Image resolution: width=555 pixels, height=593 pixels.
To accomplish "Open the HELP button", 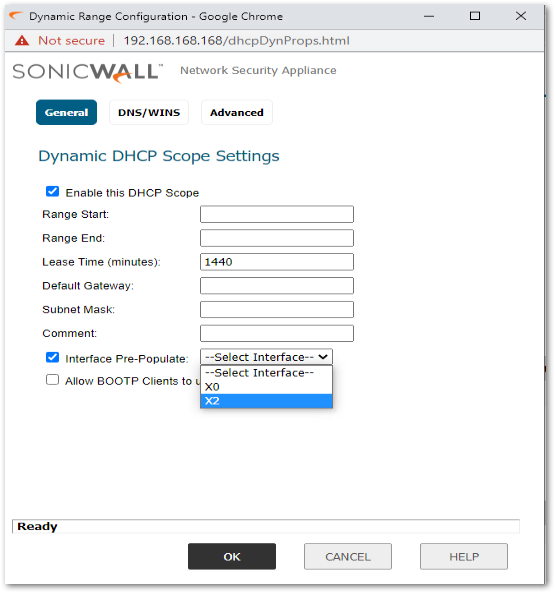I will pos(464,556).
